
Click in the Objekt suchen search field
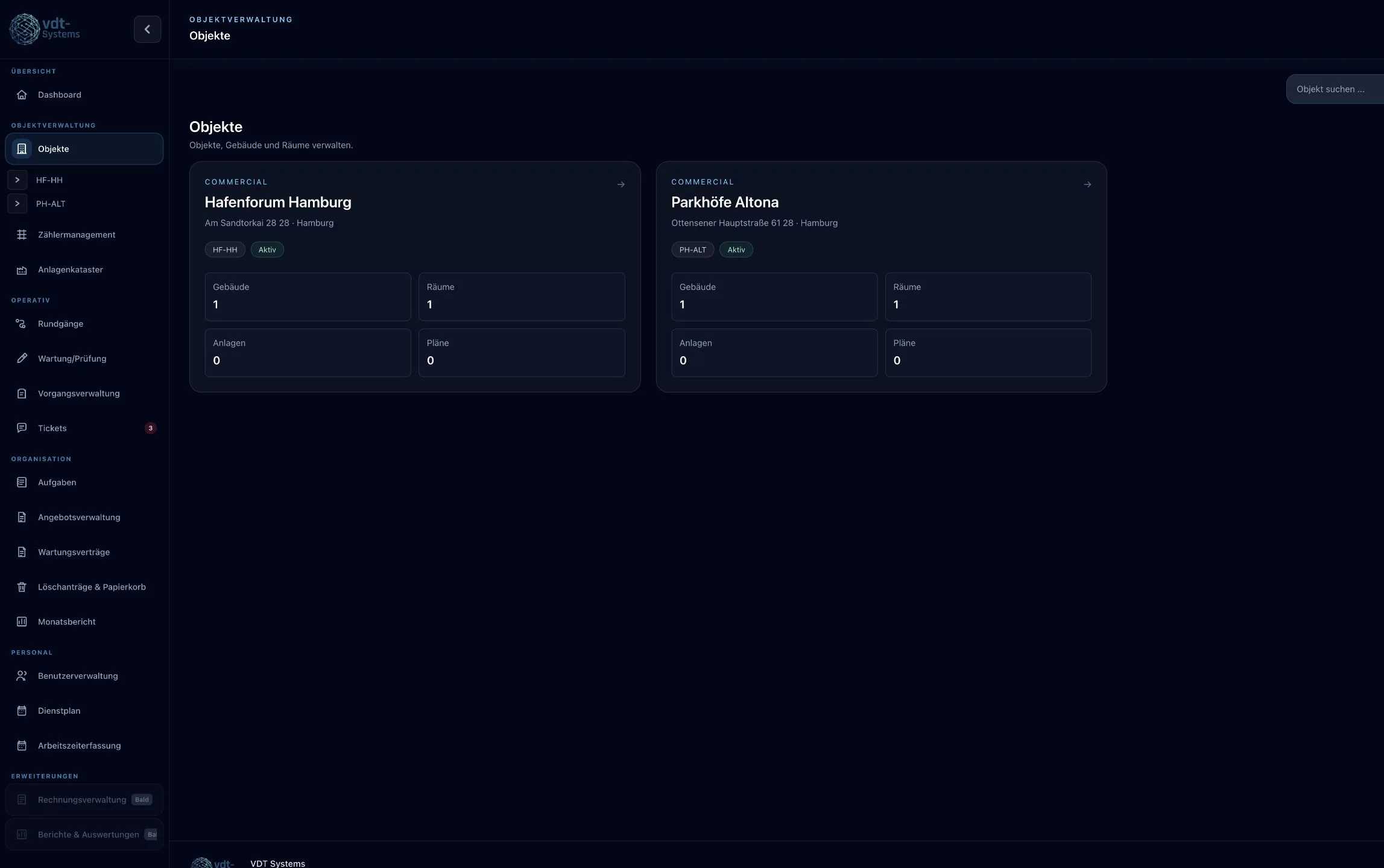click(1335, 89)
